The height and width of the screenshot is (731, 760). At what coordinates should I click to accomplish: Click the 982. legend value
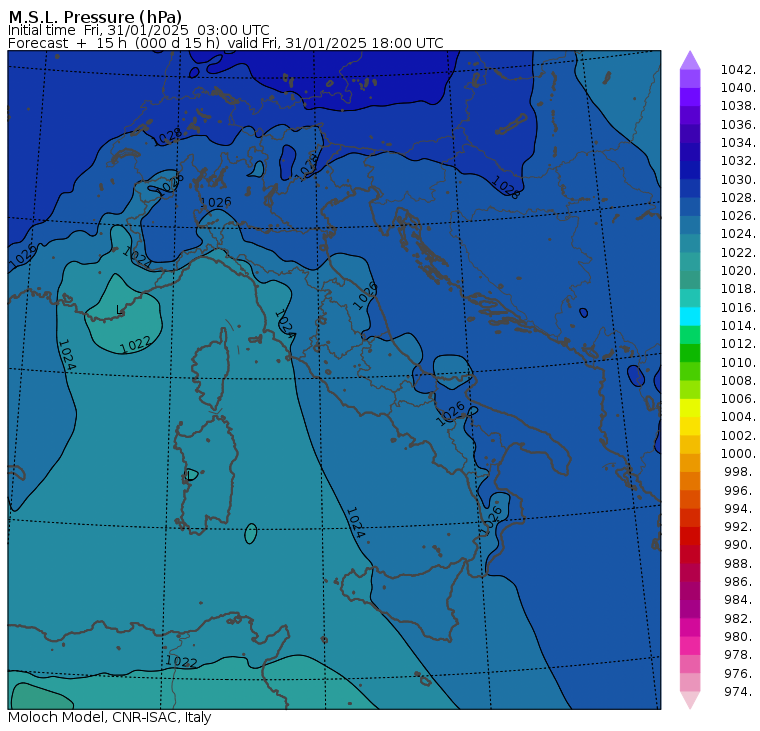coord(740,618)
